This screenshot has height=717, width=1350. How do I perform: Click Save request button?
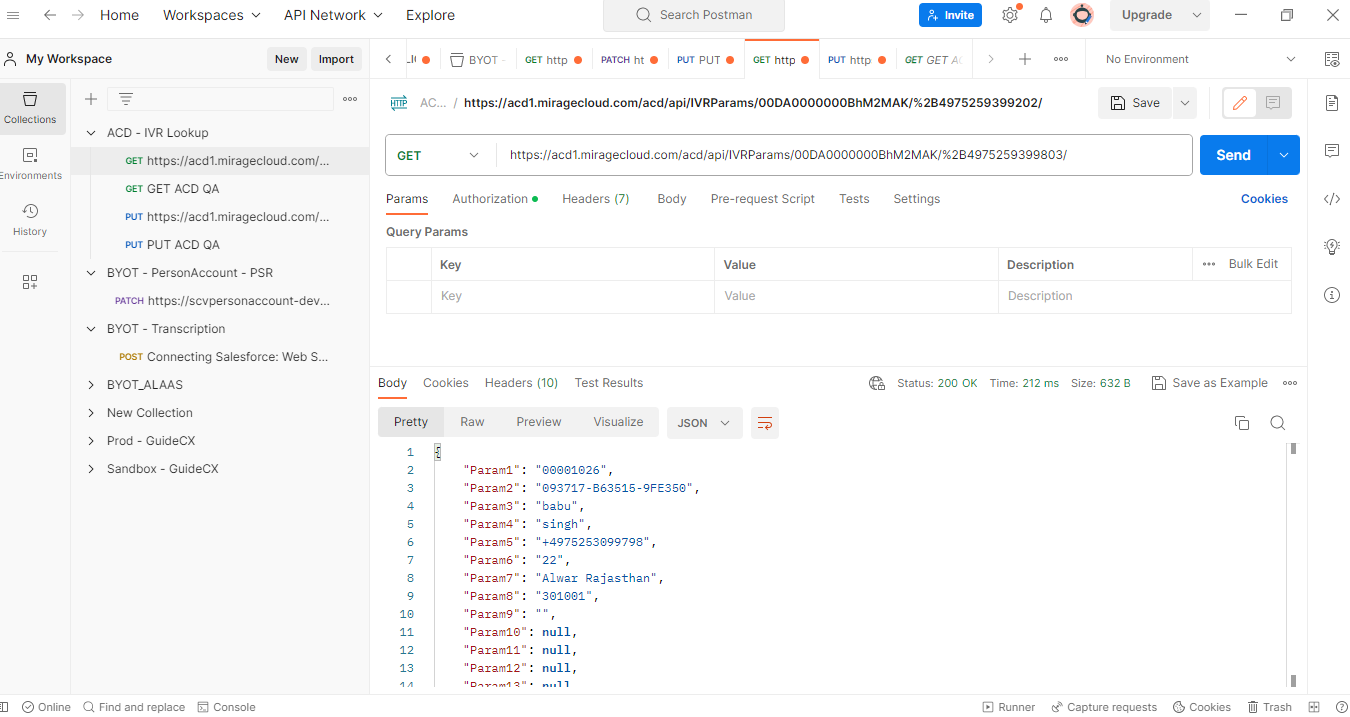click(x=1135, y=103)
